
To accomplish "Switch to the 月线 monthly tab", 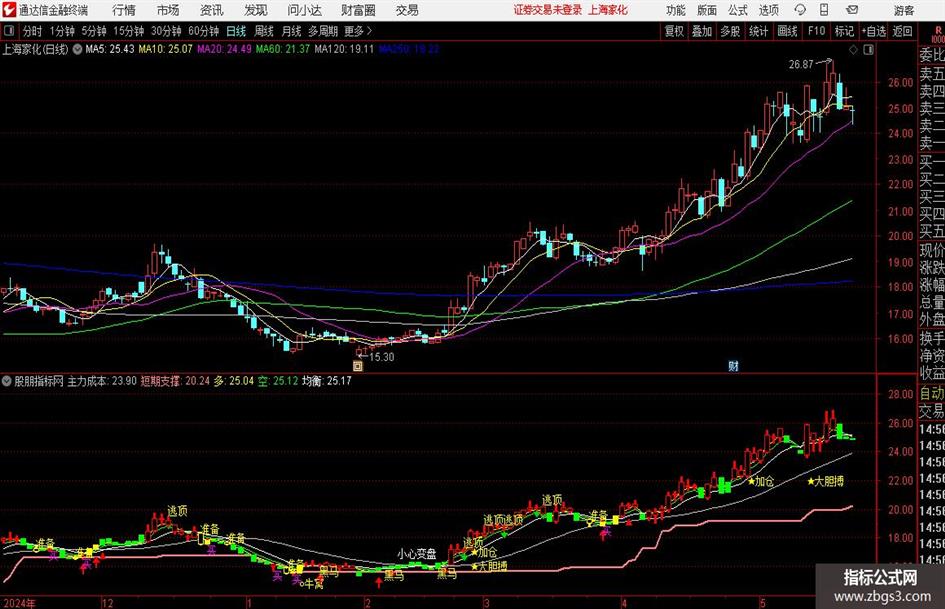I will (292, 31).
